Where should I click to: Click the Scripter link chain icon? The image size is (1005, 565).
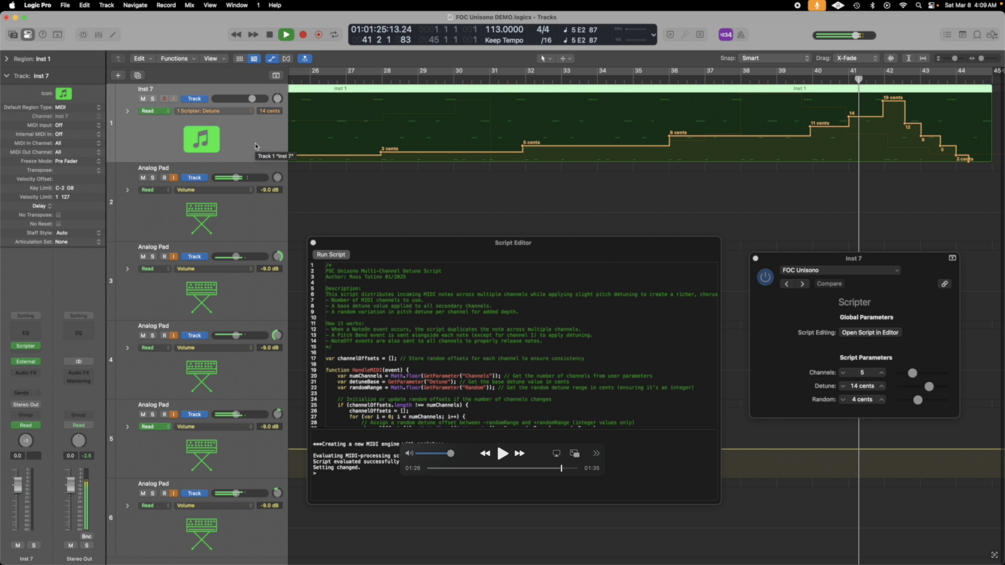944,284
